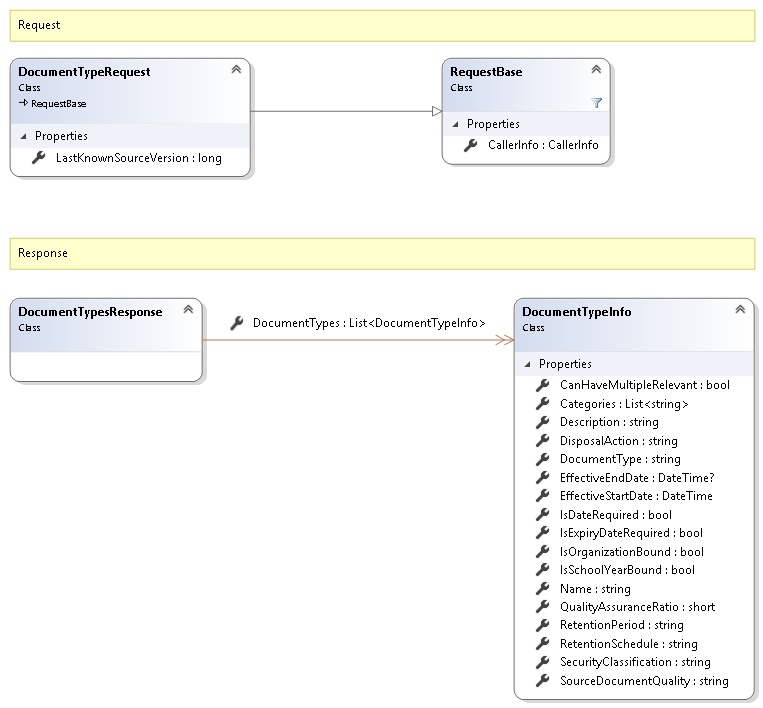
Task: Click wrench icon on DocumentTypes association label
Action: (x=237, y=323)
